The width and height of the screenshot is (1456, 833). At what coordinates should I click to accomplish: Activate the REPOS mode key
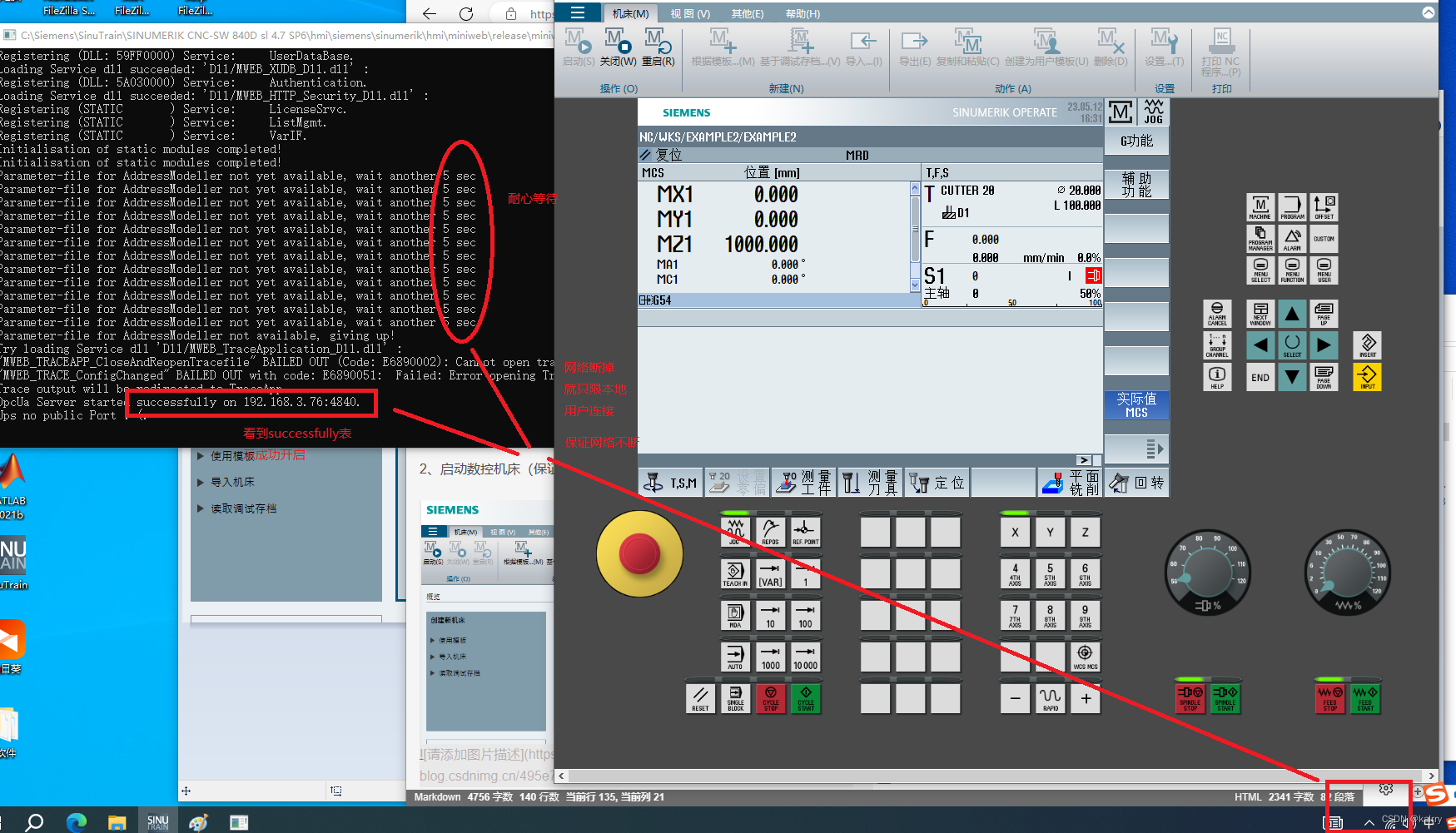click(770, 532)
